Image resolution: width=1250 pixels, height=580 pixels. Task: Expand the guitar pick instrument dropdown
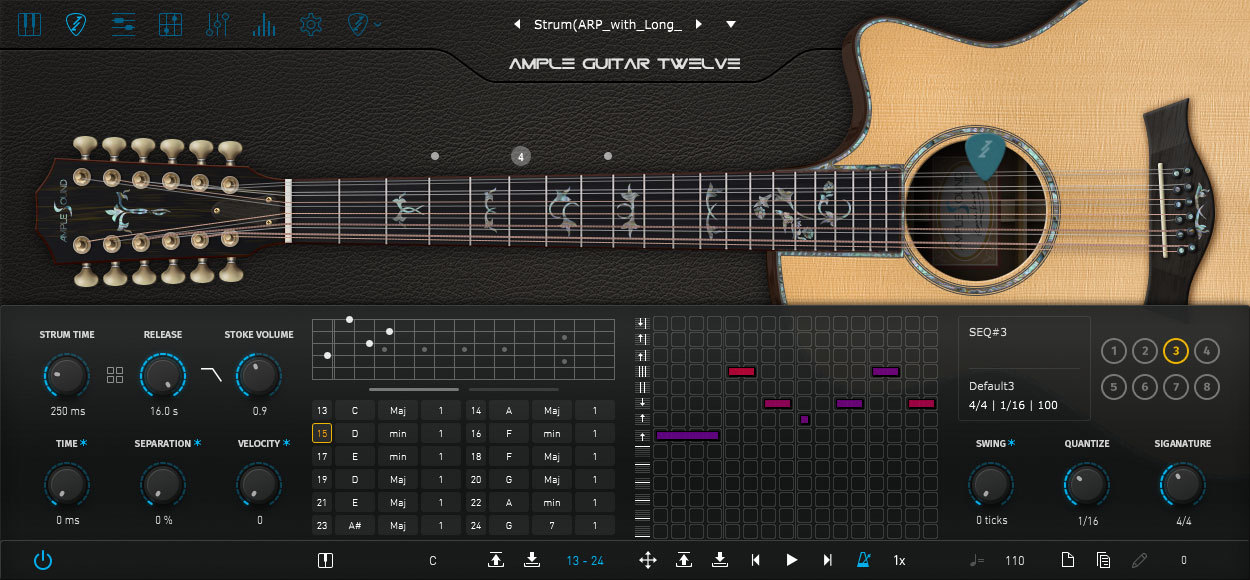click(x=364, y=24)
